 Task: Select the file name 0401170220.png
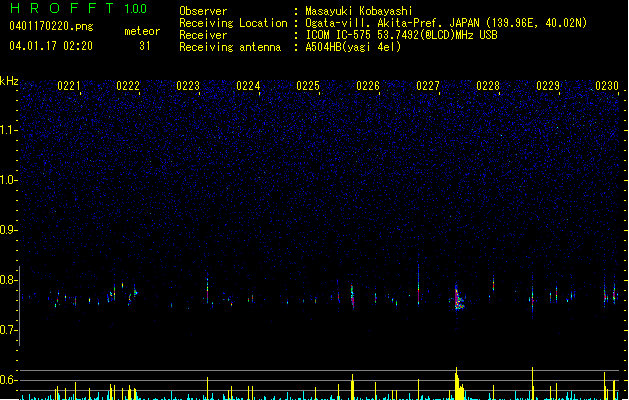point(51,26)
